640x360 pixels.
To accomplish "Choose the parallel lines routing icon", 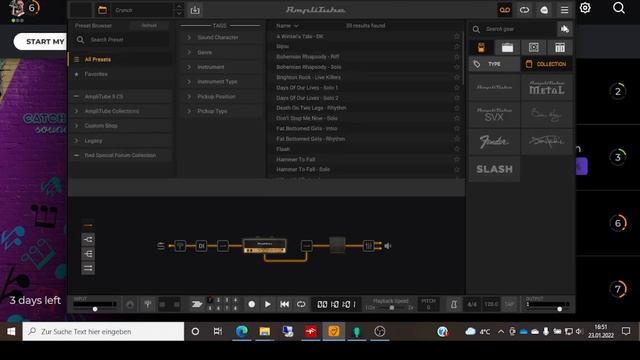I will click(88, 268).
